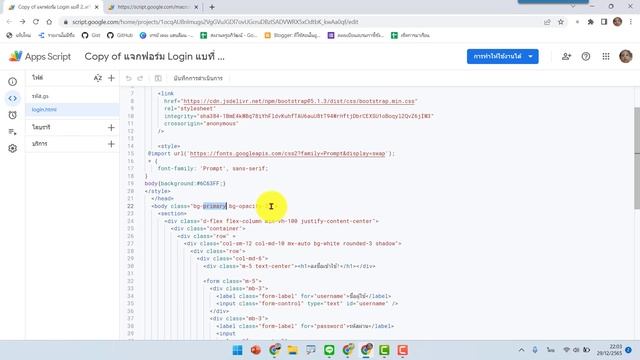Open Project Settings gear icon
The image size is (640, 360).
[13, 149]
